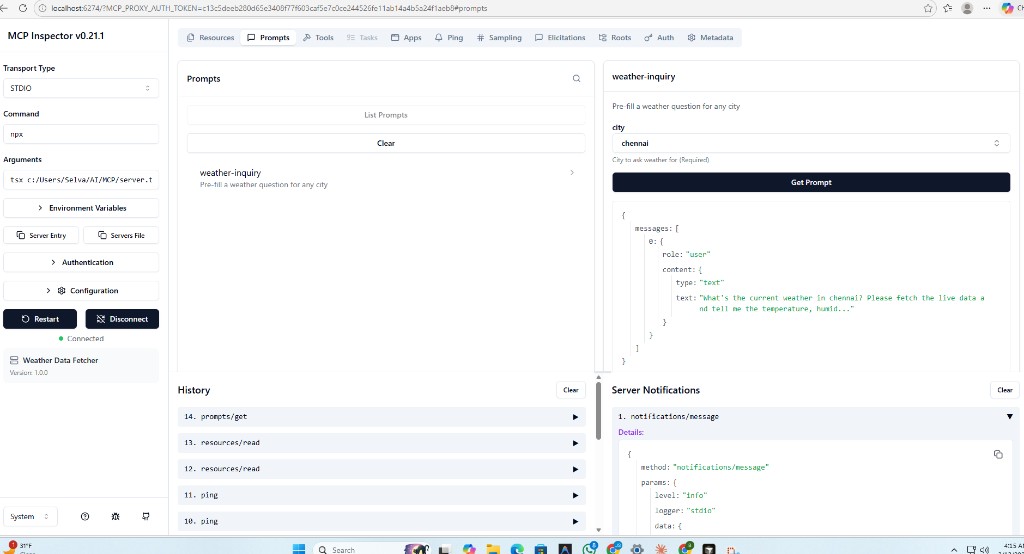Restart the server connection
Viewport: 1024px width, 554px height.
[40, 319]
